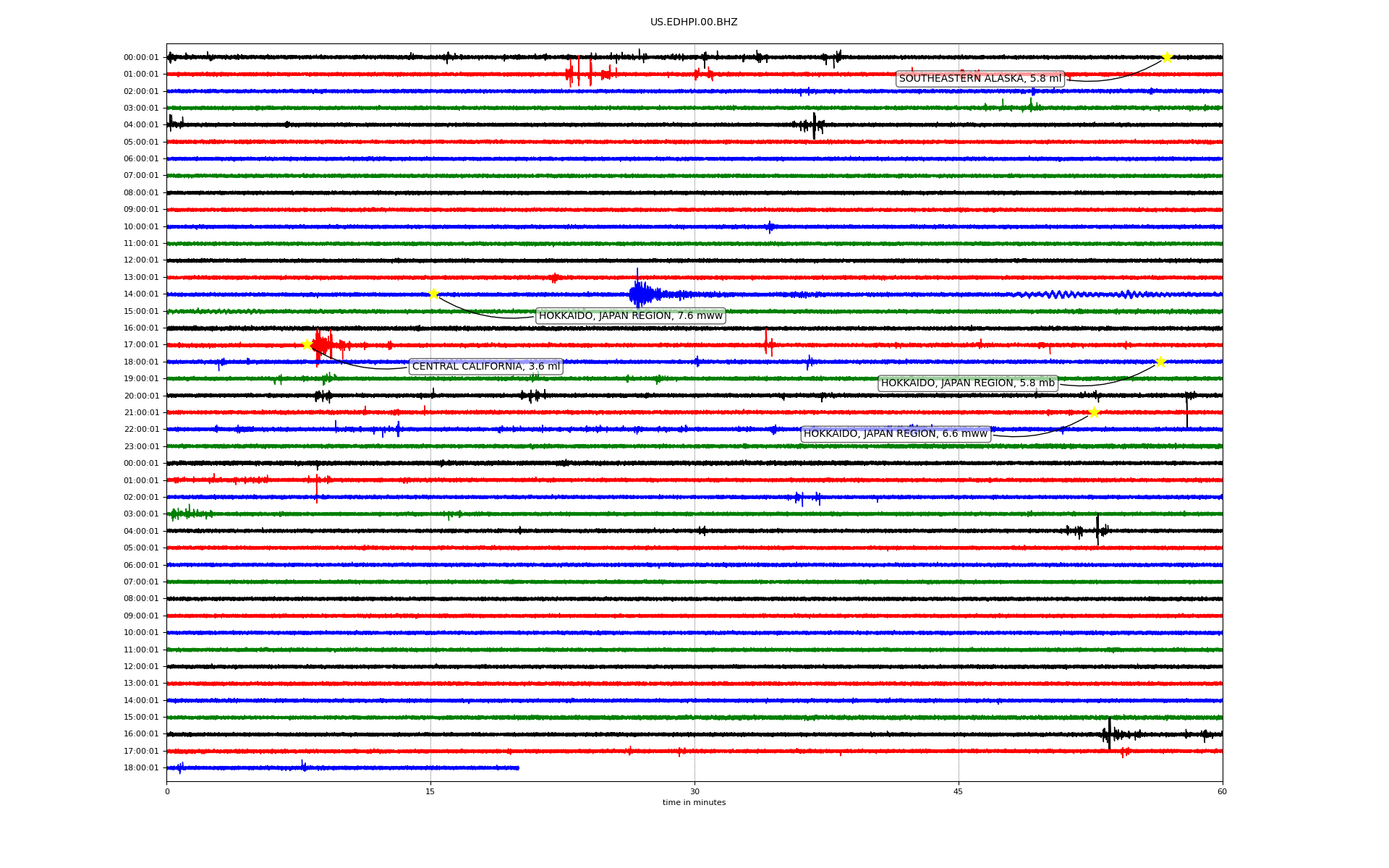Click the SOUTHEASTERN ALASKA, 5.8 ml label

[980, 79]
